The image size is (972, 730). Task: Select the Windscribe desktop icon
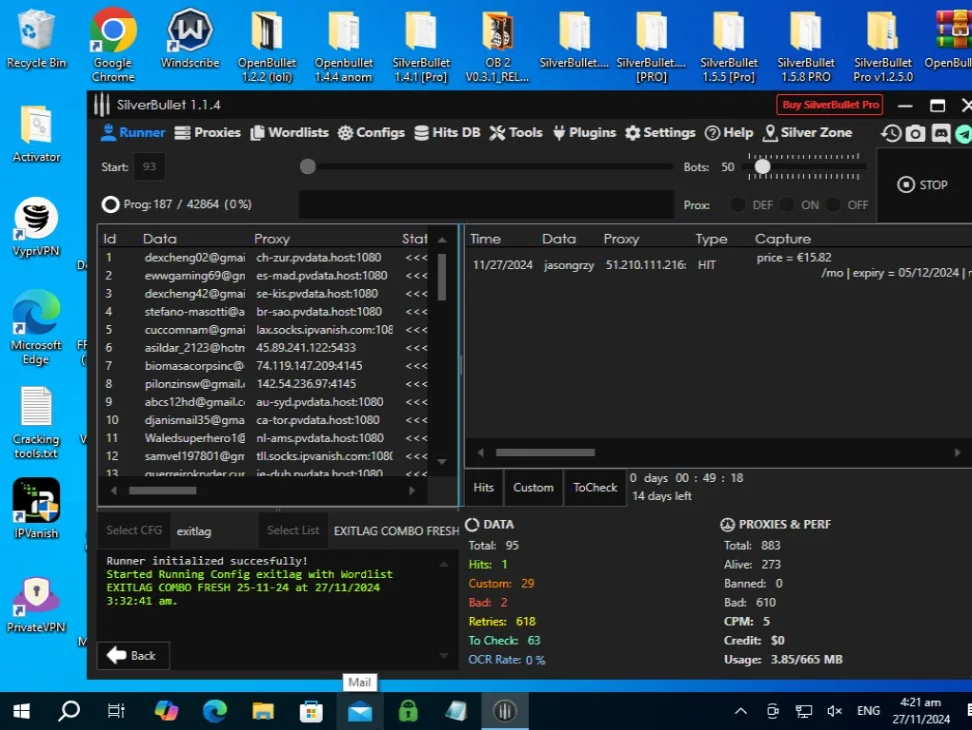[x=190, y=38]
